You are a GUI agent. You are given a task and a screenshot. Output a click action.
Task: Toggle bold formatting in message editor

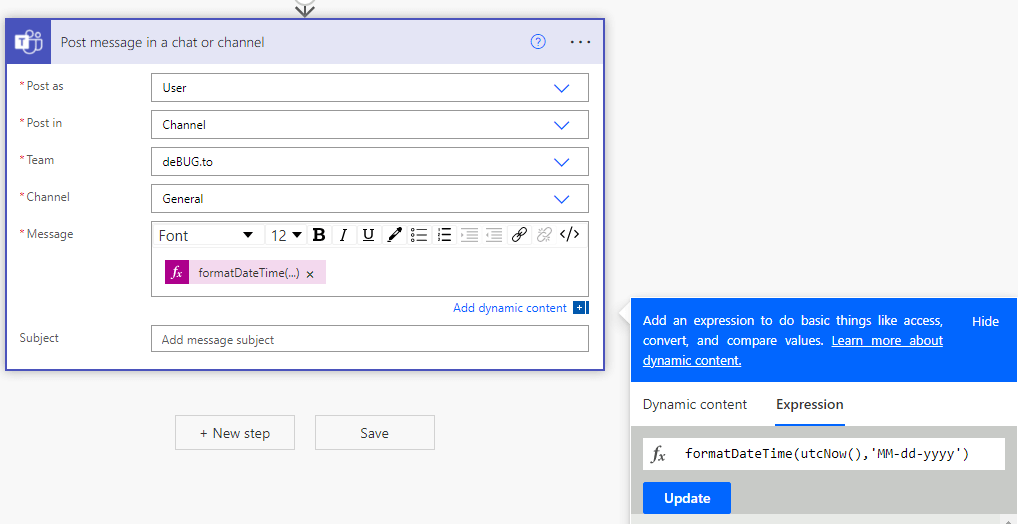[x=319, y=235]
